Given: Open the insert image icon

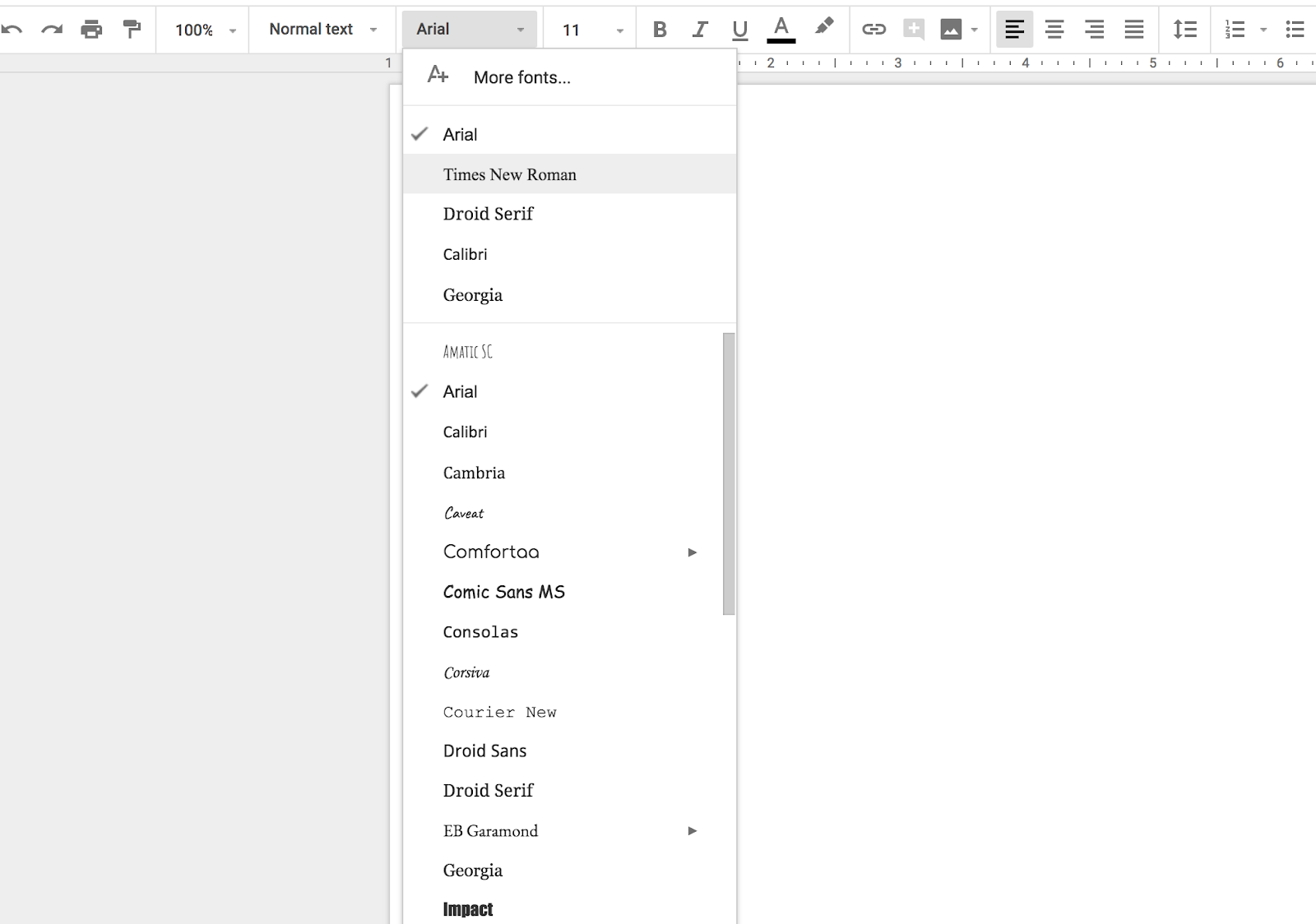Looking at the screenshot, I should point(951,30).
